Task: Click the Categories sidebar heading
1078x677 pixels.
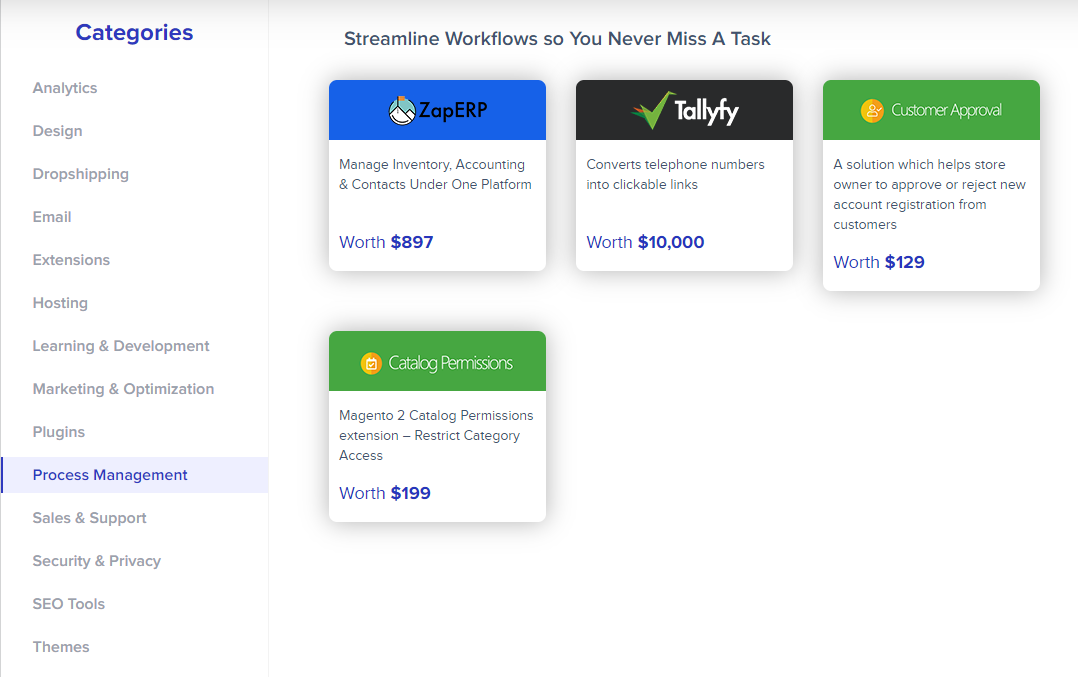Action: coord(134,32)
